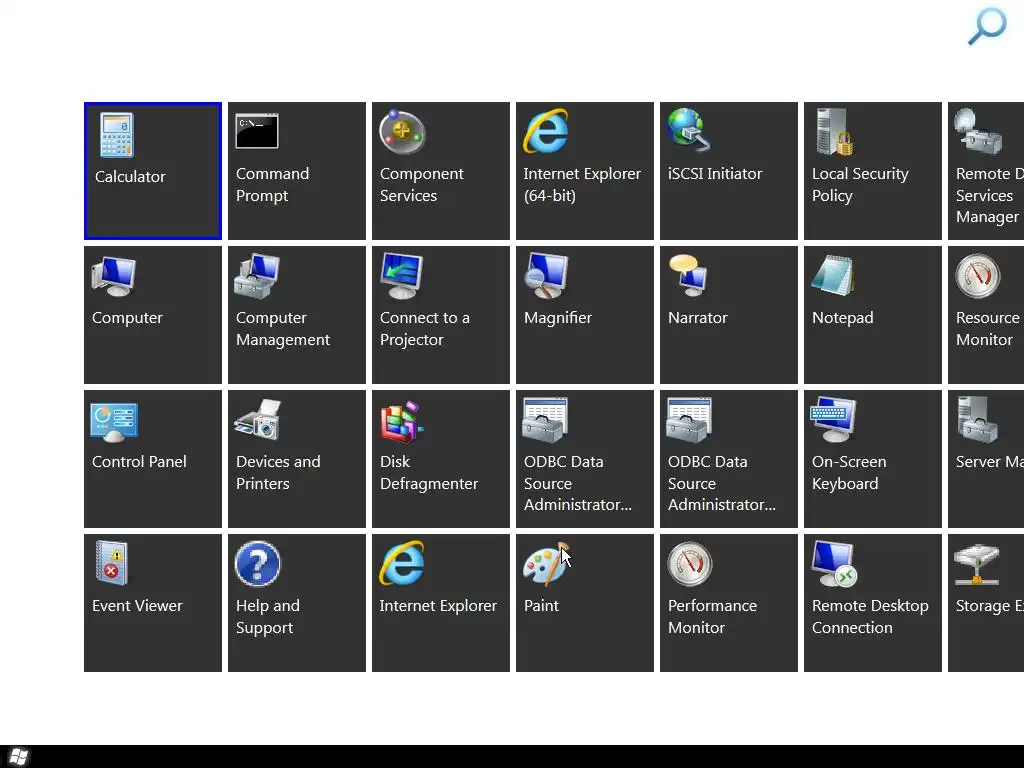Start Narrator
1024x768 pixels.
[729, 315]
